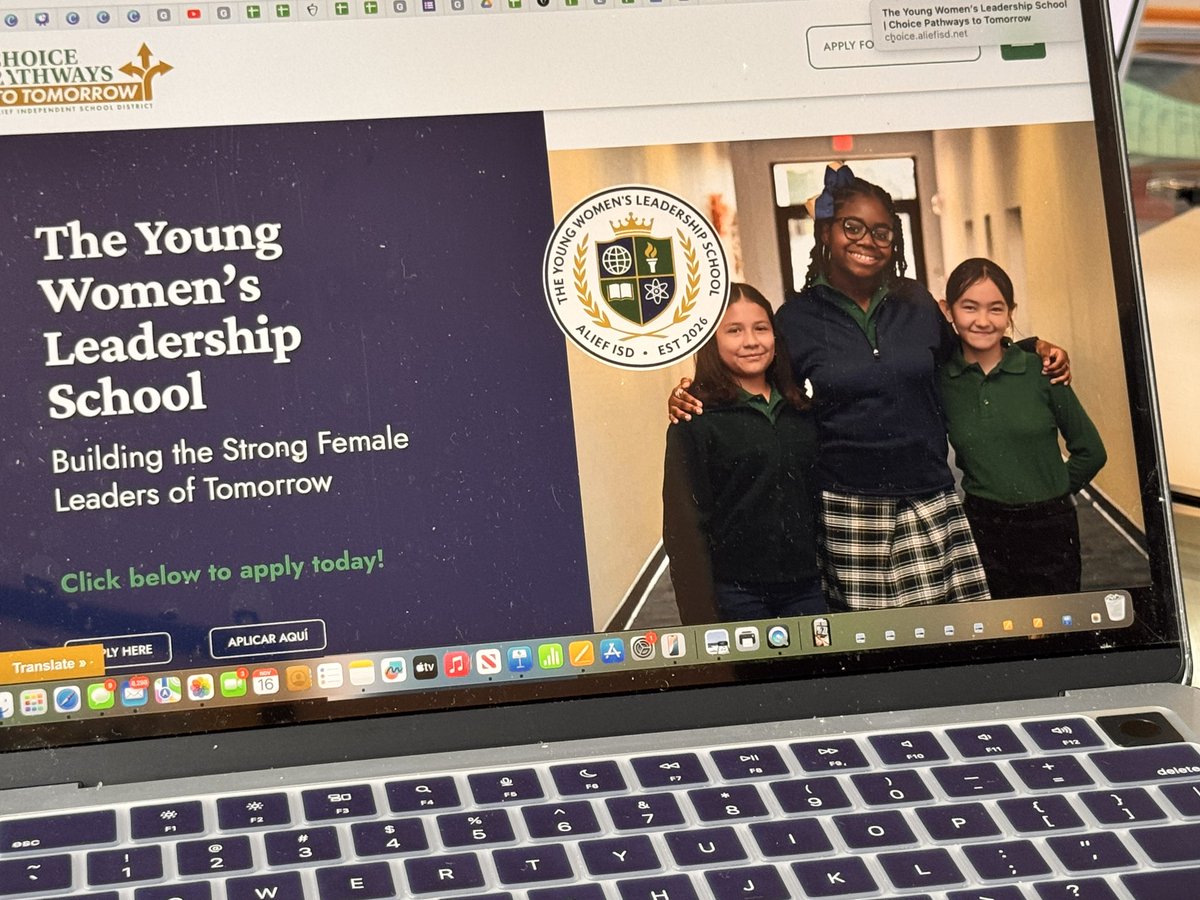Open Contacts app in the Dock
The width and height of the screenshot is (1200, 900).
click(x=298, y=678)
